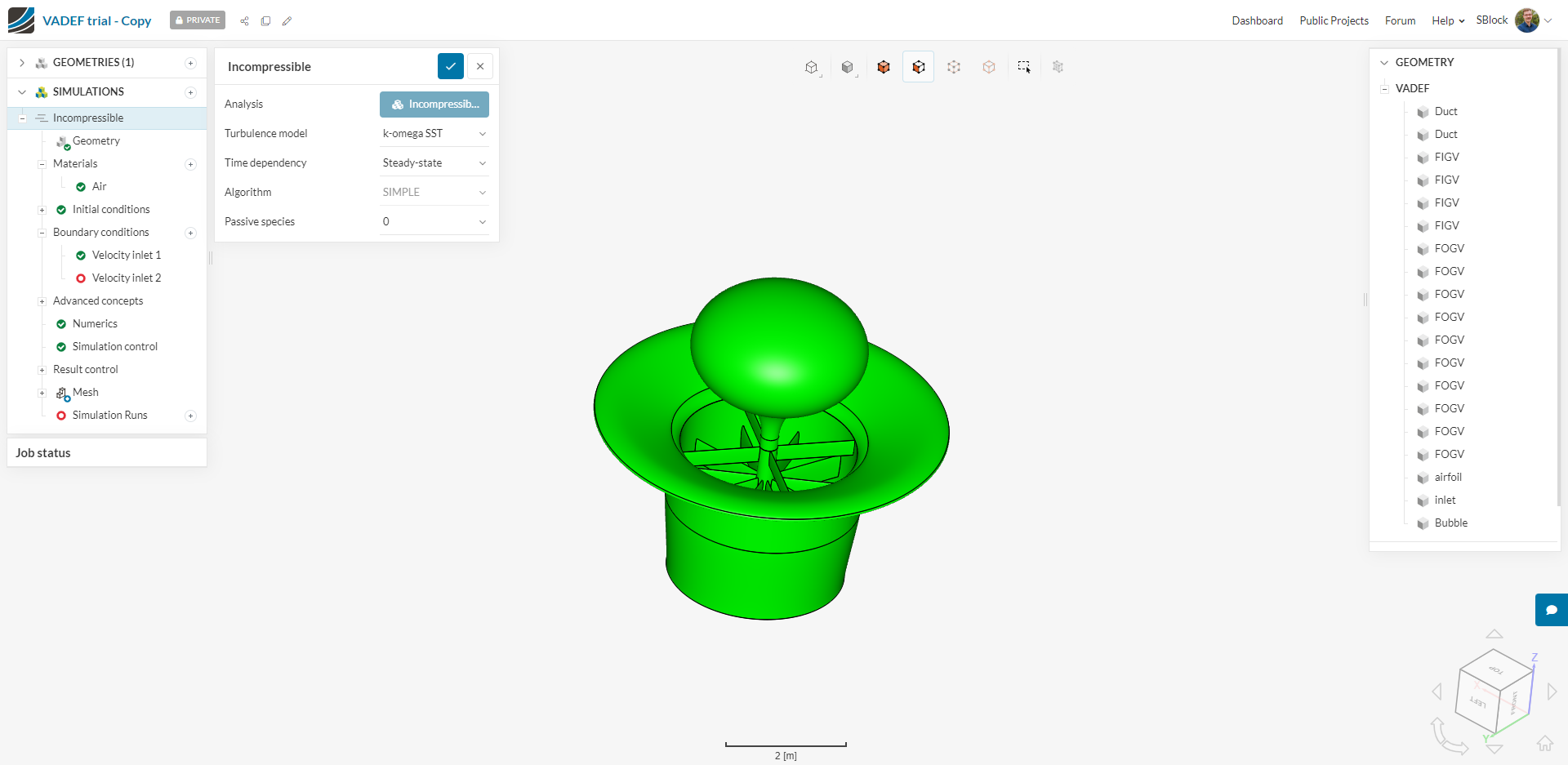Open the Dashboard menu item
Viewport: 1568px width, 765px height.
(1257, 20)
